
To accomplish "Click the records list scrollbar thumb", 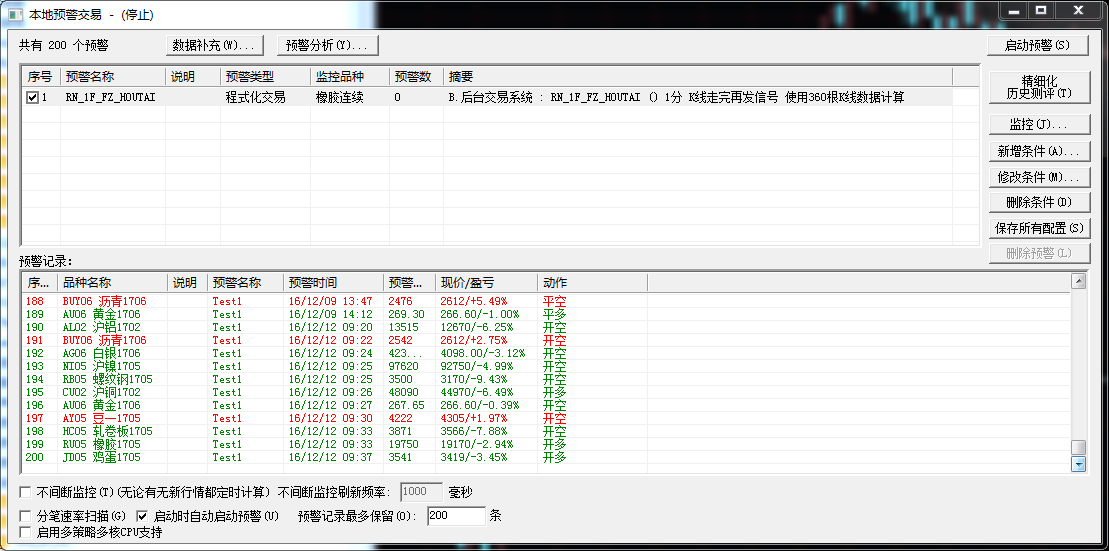I will click(x=1079, y=448).
